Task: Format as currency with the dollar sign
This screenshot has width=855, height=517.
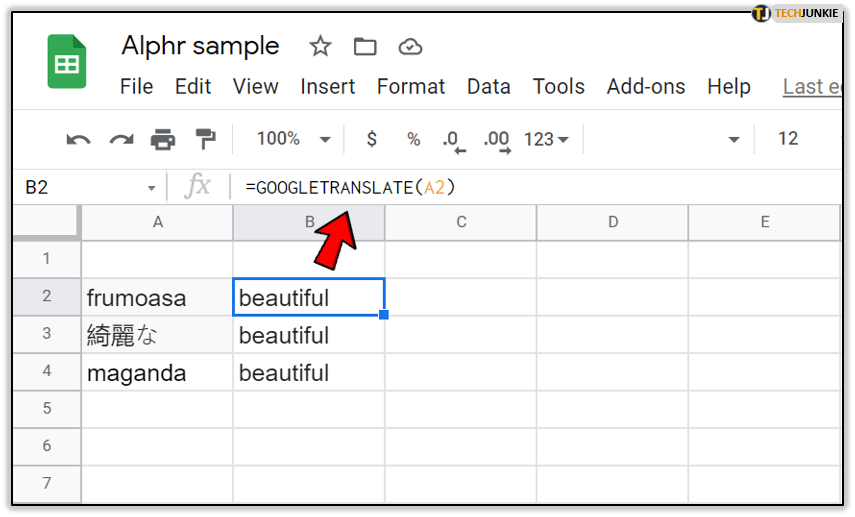Action: [x=372, y=139]
